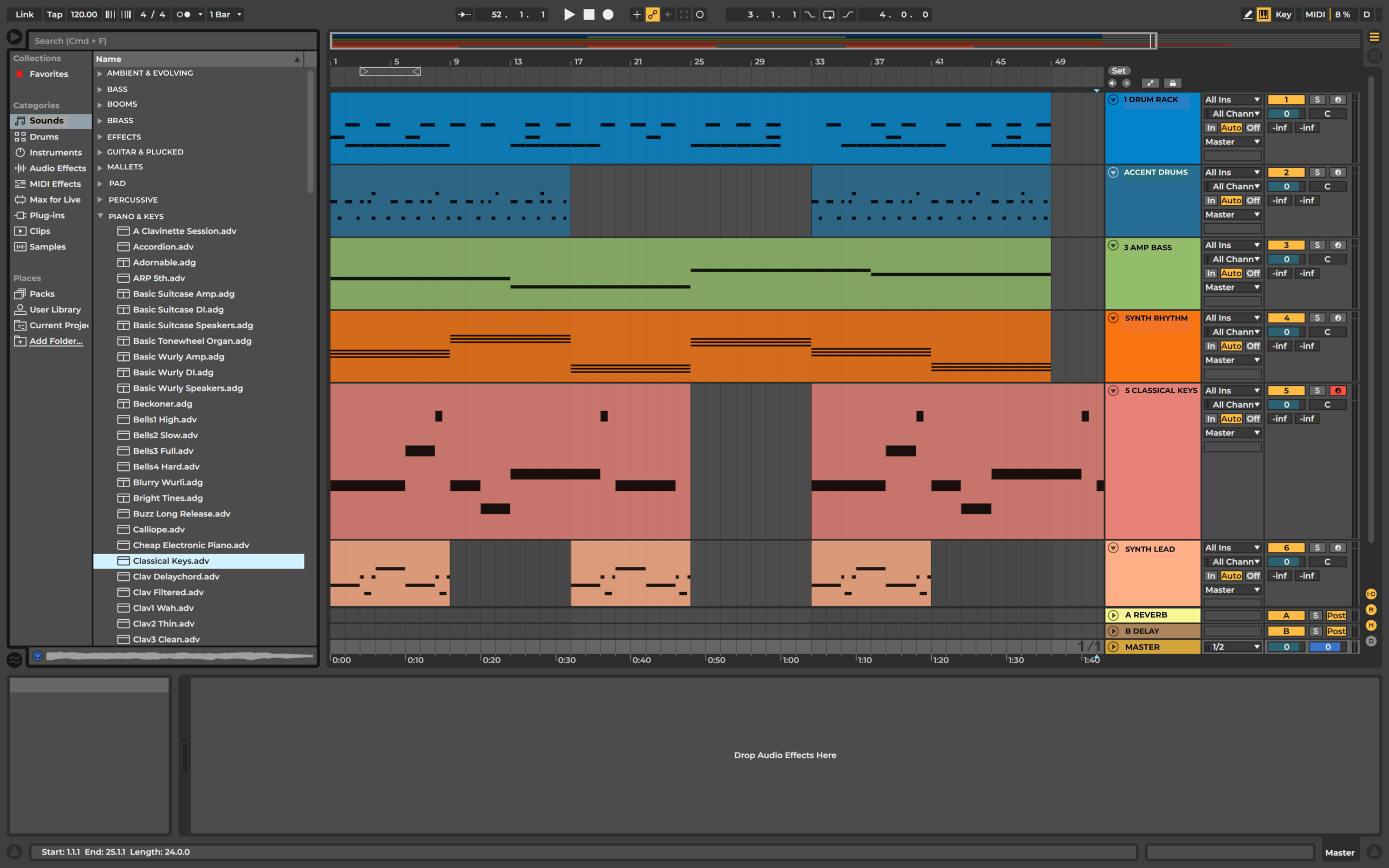The image size is (1389, 868).
Task: Open the Samples category icon
Action: (20, 247)
